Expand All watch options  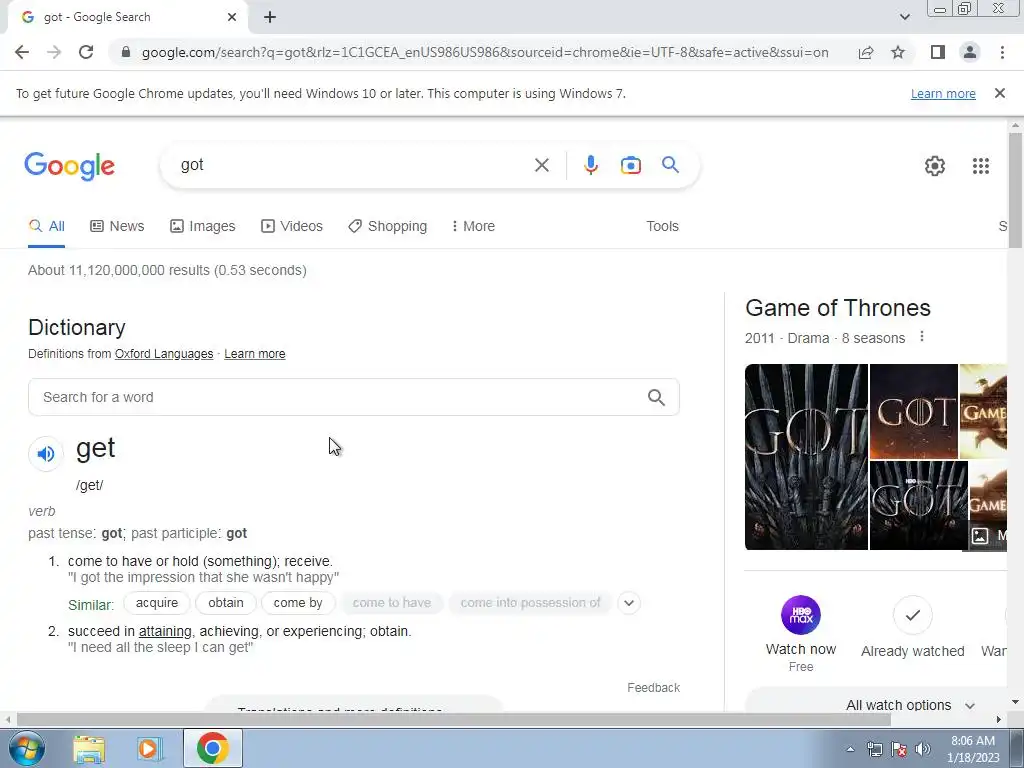click(910, 705)
